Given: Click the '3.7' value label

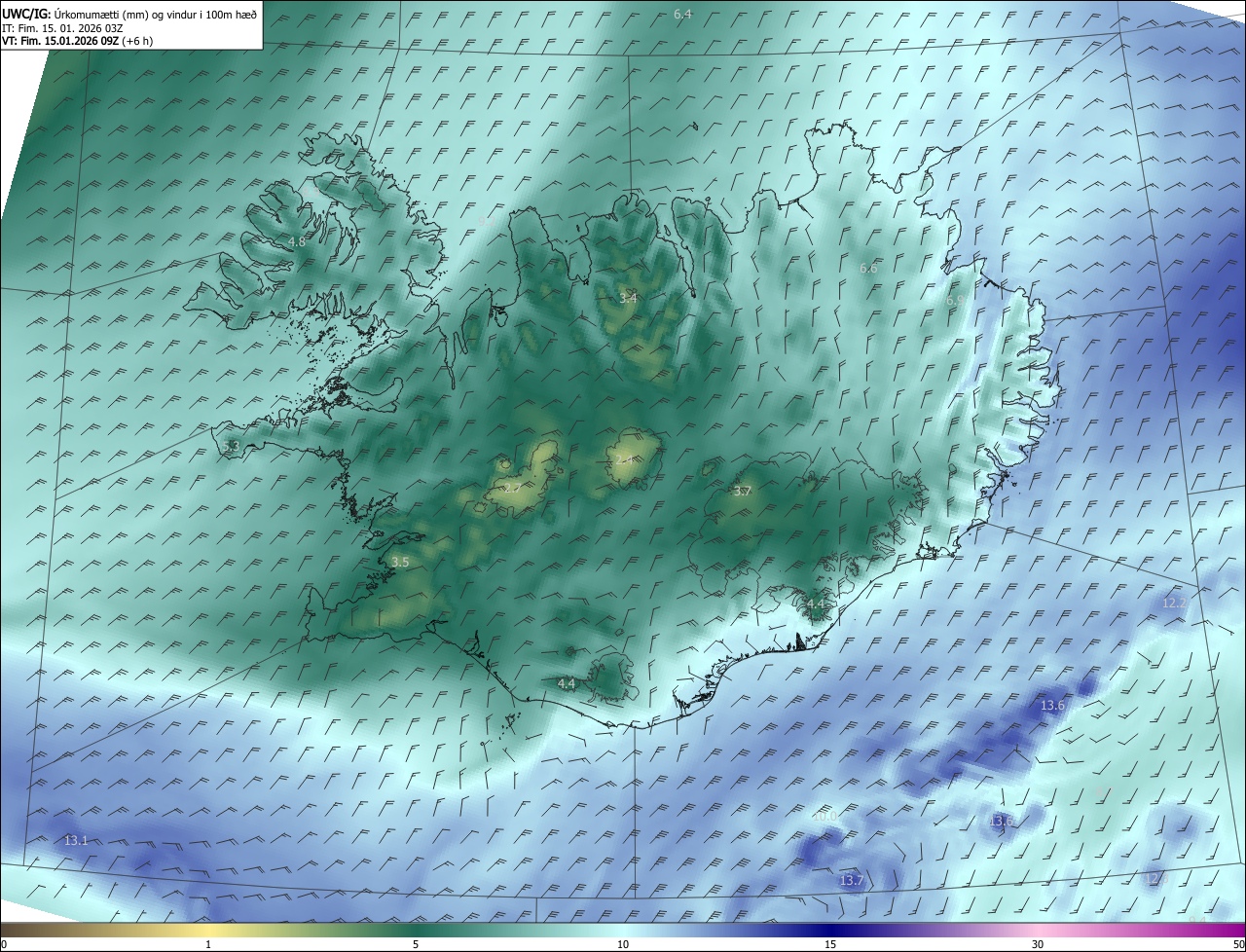Looking at the screenshot, I should coord(742,492).
